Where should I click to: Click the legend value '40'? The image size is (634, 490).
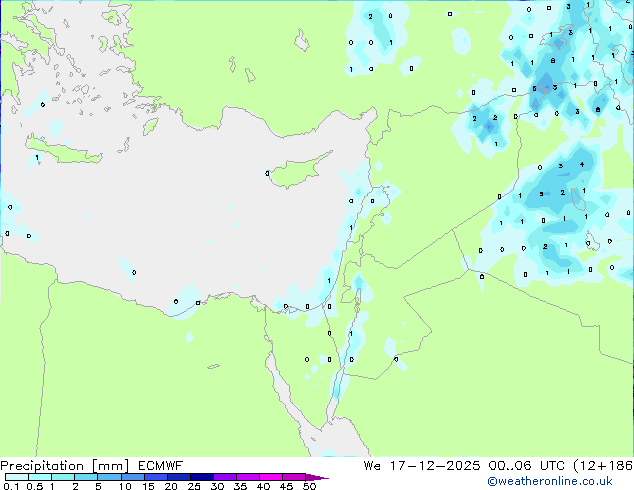click(x=264, y=486)
